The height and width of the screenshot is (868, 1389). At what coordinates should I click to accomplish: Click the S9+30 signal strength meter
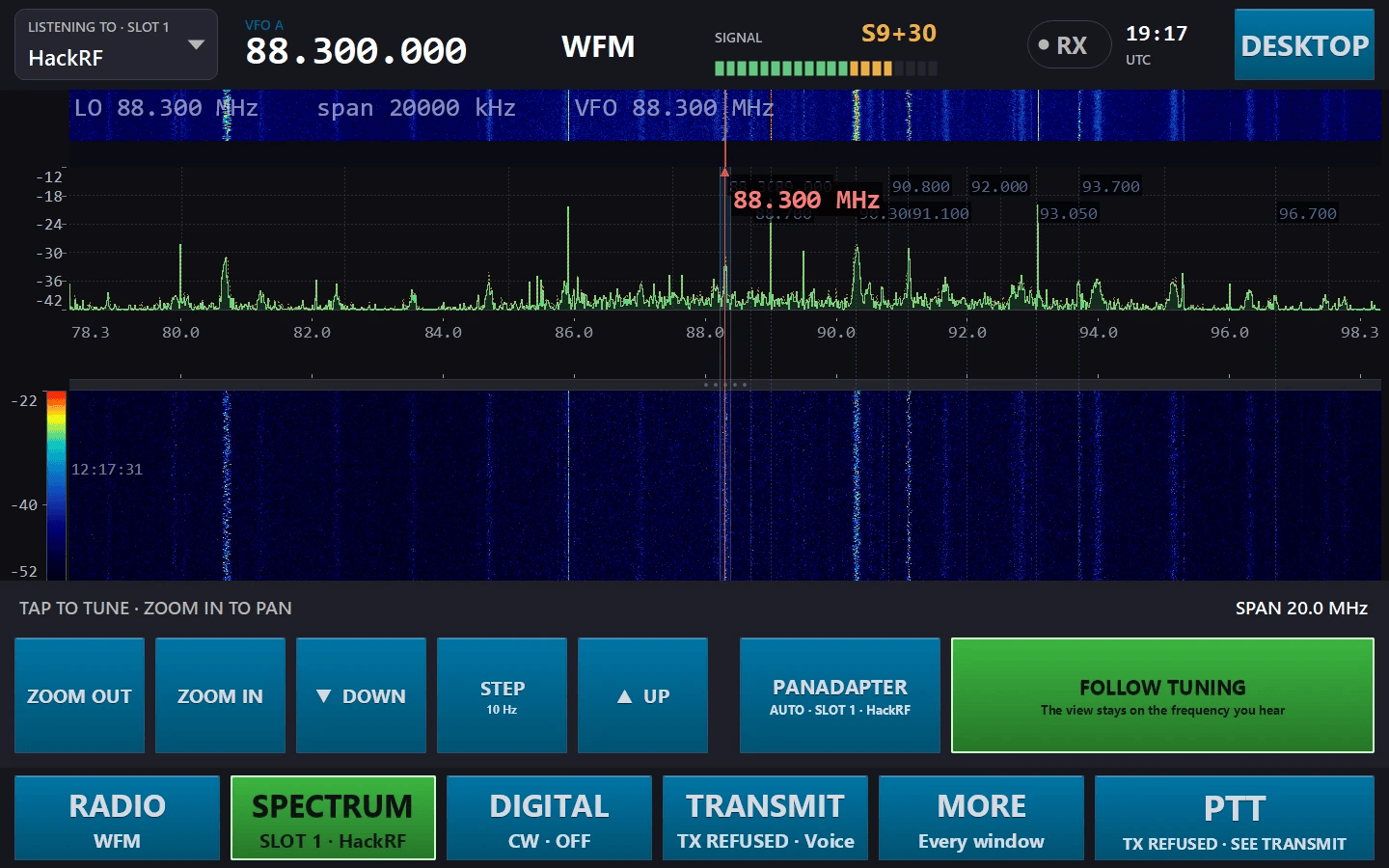[826, 52]
